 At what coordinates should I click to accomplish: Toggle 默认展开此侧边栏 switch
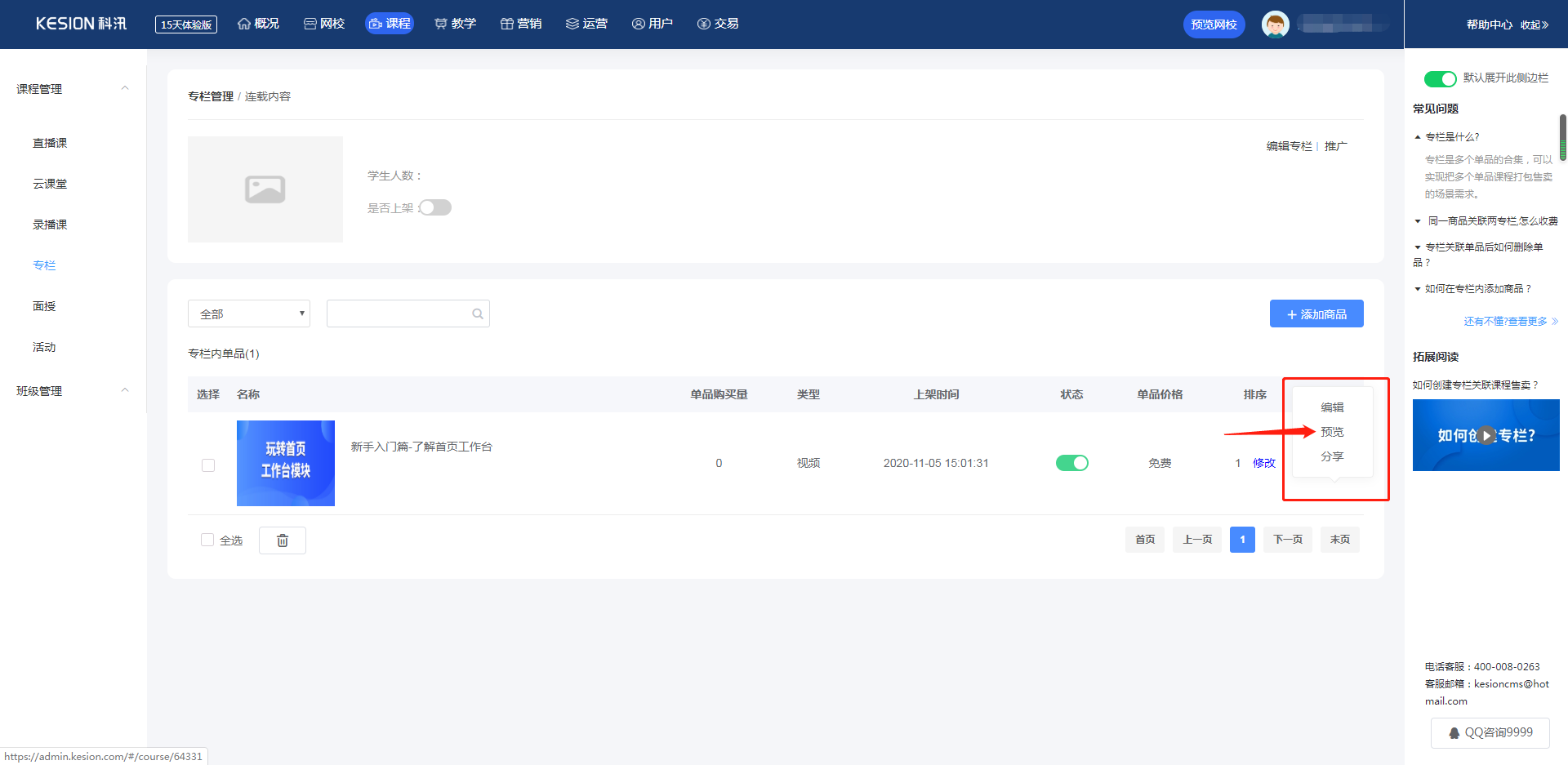(x=1440, y=78)
